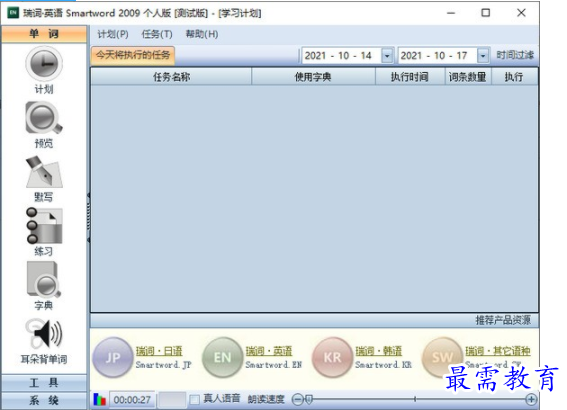This screenshot has height=410, width=567.
Task: Click the 00:00:27 timer display
Action: pos(132,400)
